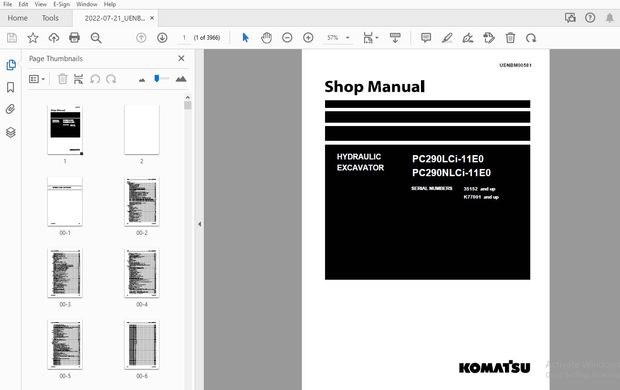The height and width of the screenshot is (390, 620).
Task: Click the Shop Manual title text
Action: [374, 87]
